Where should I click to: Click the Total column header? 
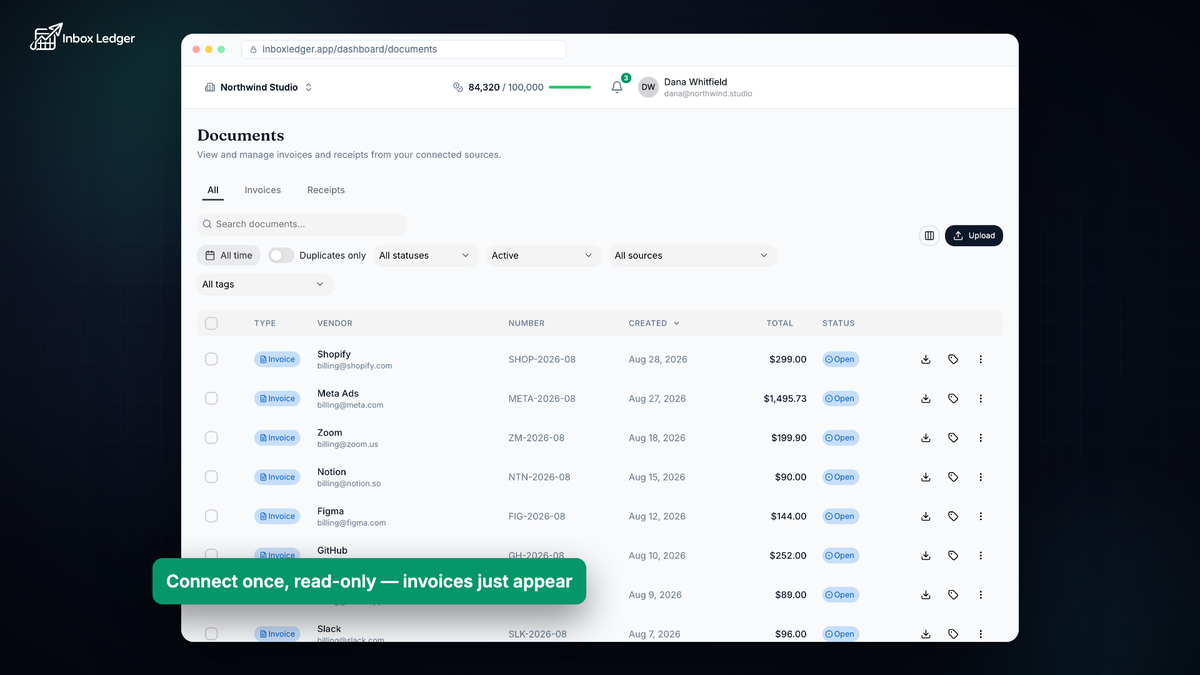pos(780,323)
